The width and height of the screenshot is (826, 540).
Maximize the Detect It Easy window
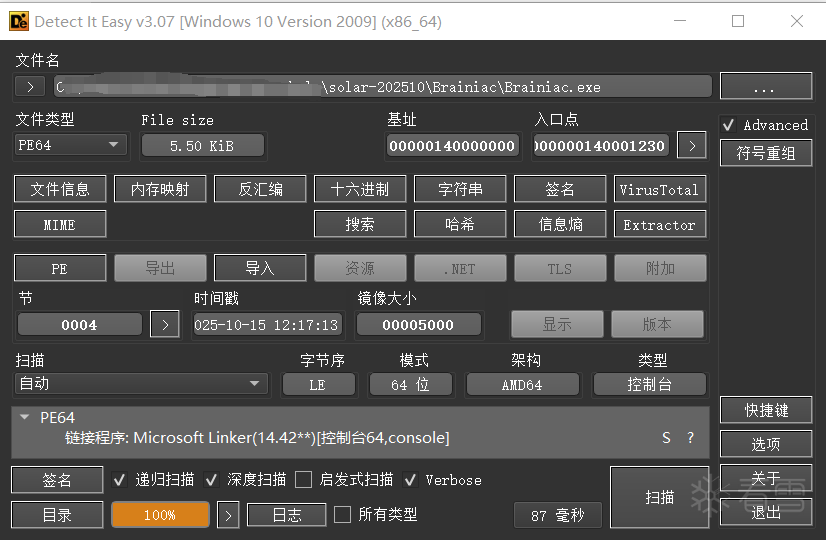[738, 21]
